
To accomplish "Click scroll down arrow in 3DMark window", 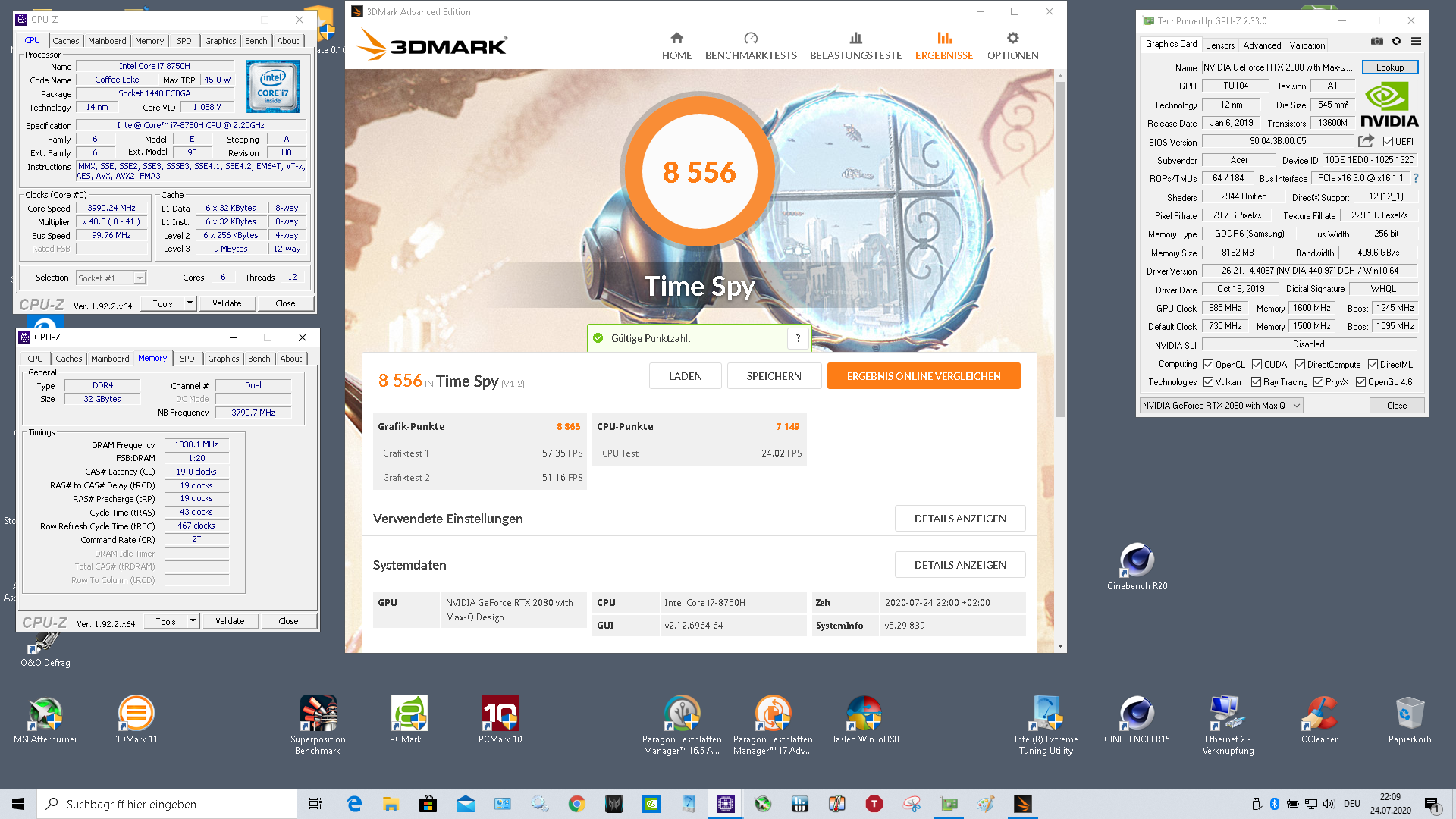I will [1060, 646].
